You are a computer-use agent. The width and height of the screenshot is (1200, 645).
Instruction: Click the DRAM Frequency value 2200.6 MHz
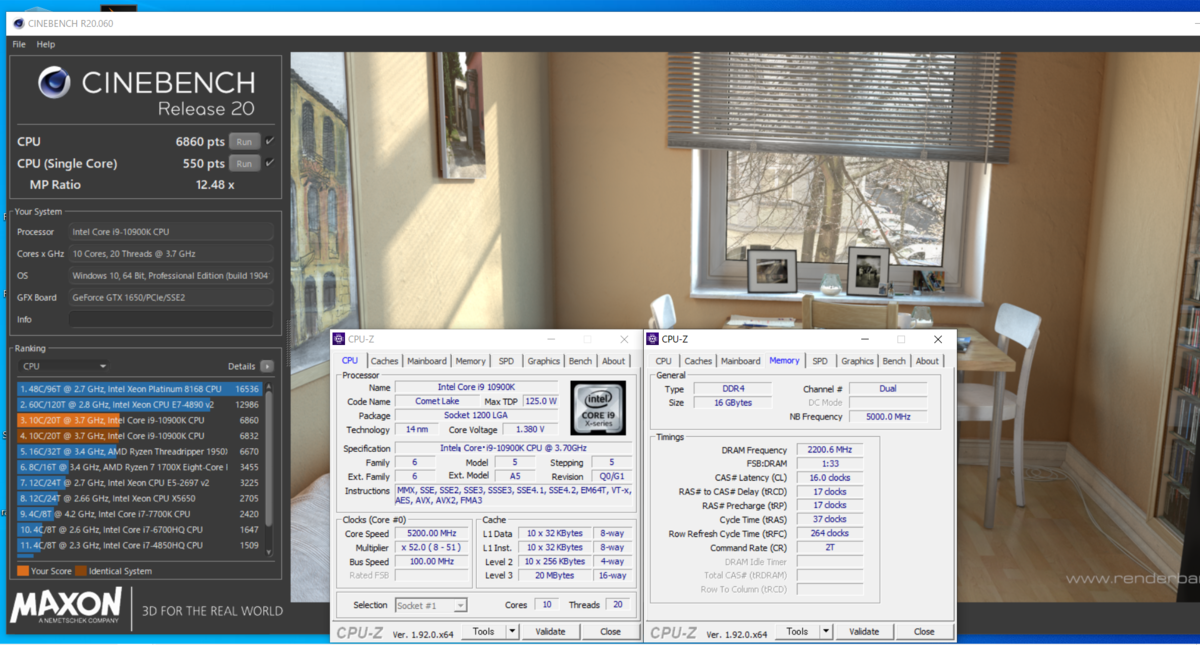tap(829, 450)
